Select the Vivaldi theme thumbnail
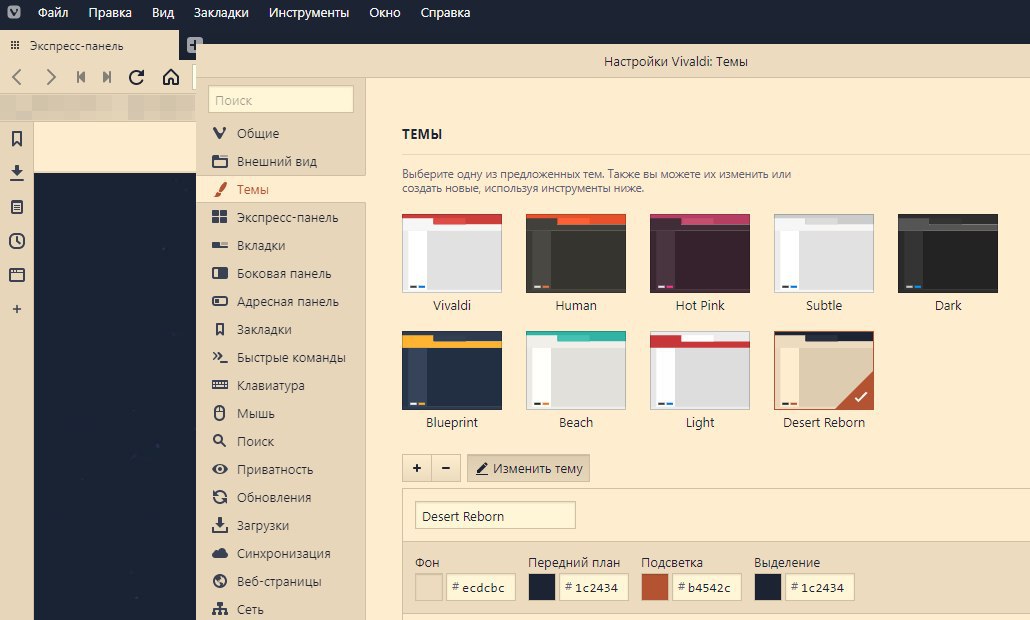 [452, 254]
